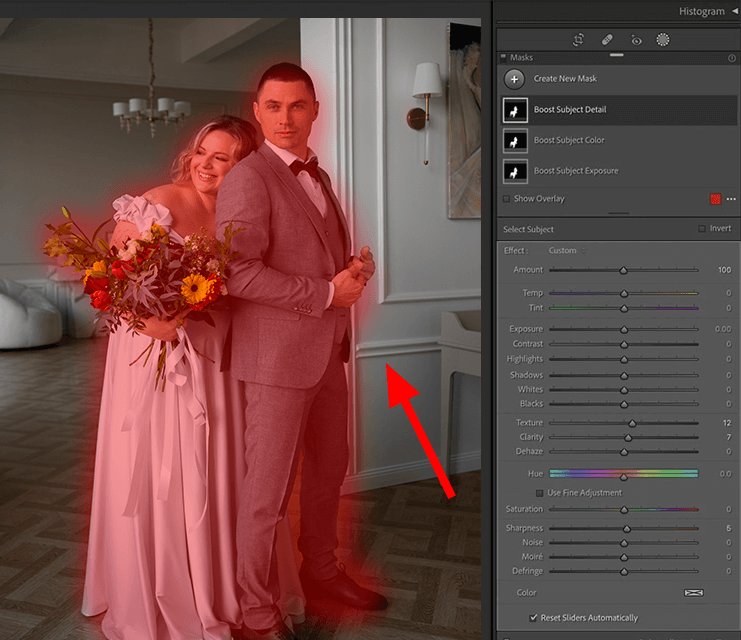Image resolution: width=741 pixels, height=640 pixels.
Task: Select the Boost Subject Exposure mask
Action: click(x=575, y=171)
